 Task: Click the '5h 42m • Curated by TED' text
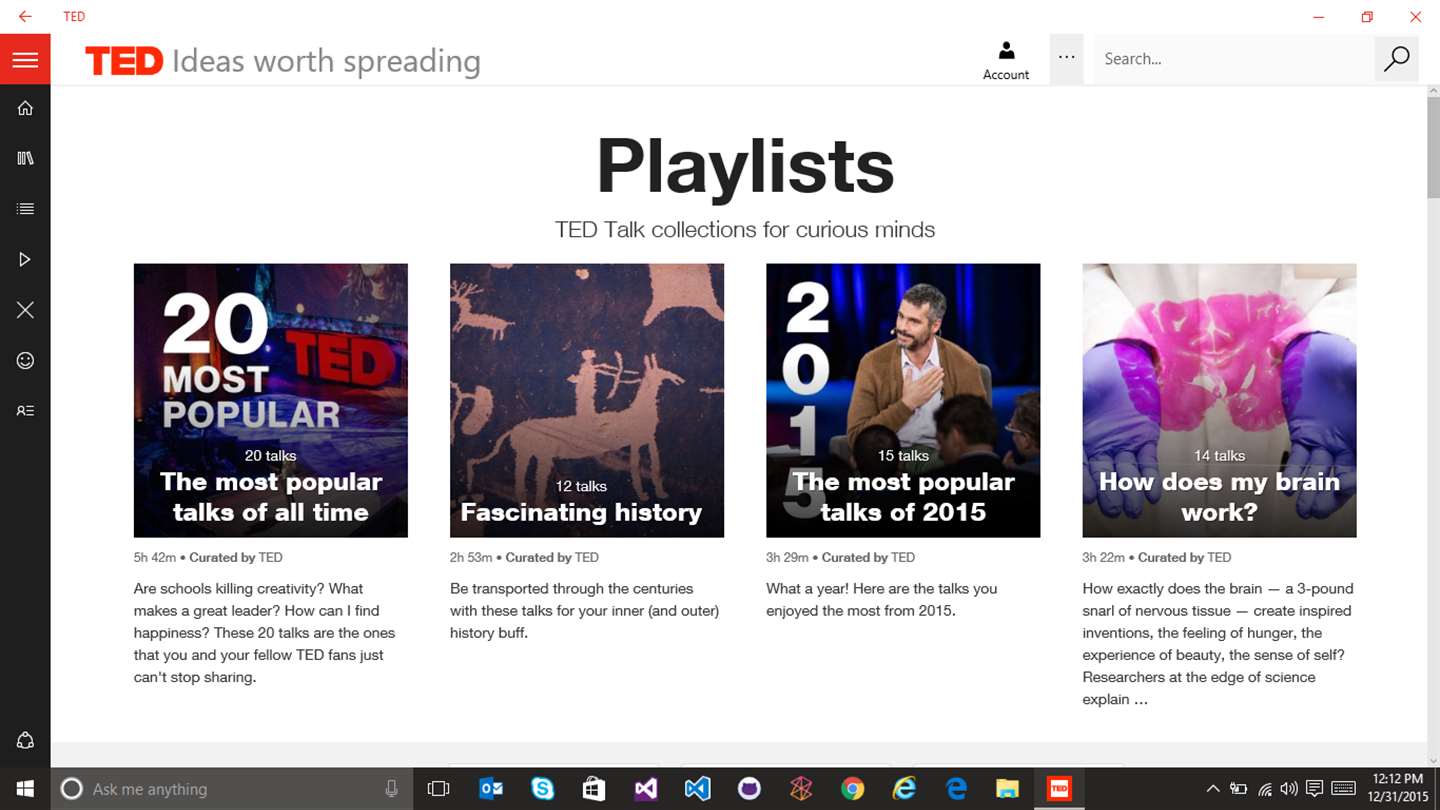point(208,557)
